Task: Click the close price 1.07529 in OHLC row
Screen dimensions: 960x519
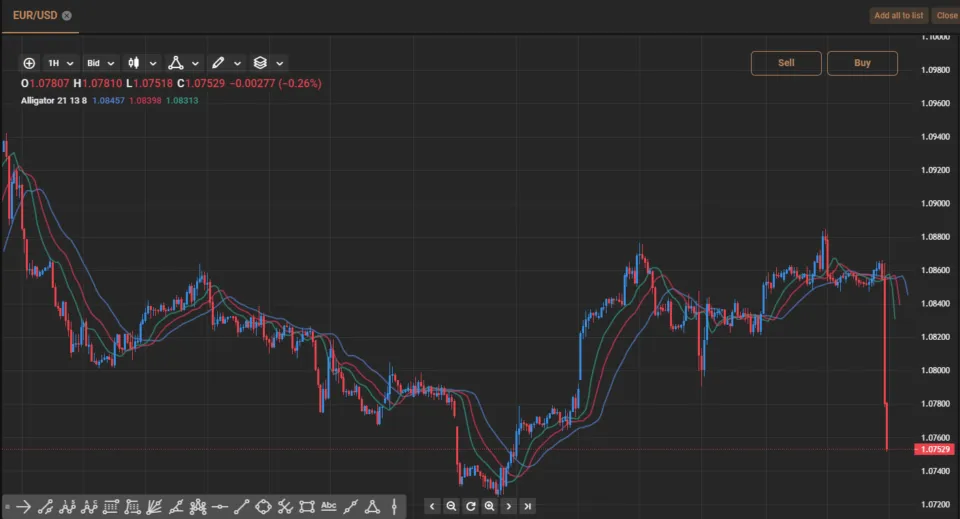Action: click(204, 83)
